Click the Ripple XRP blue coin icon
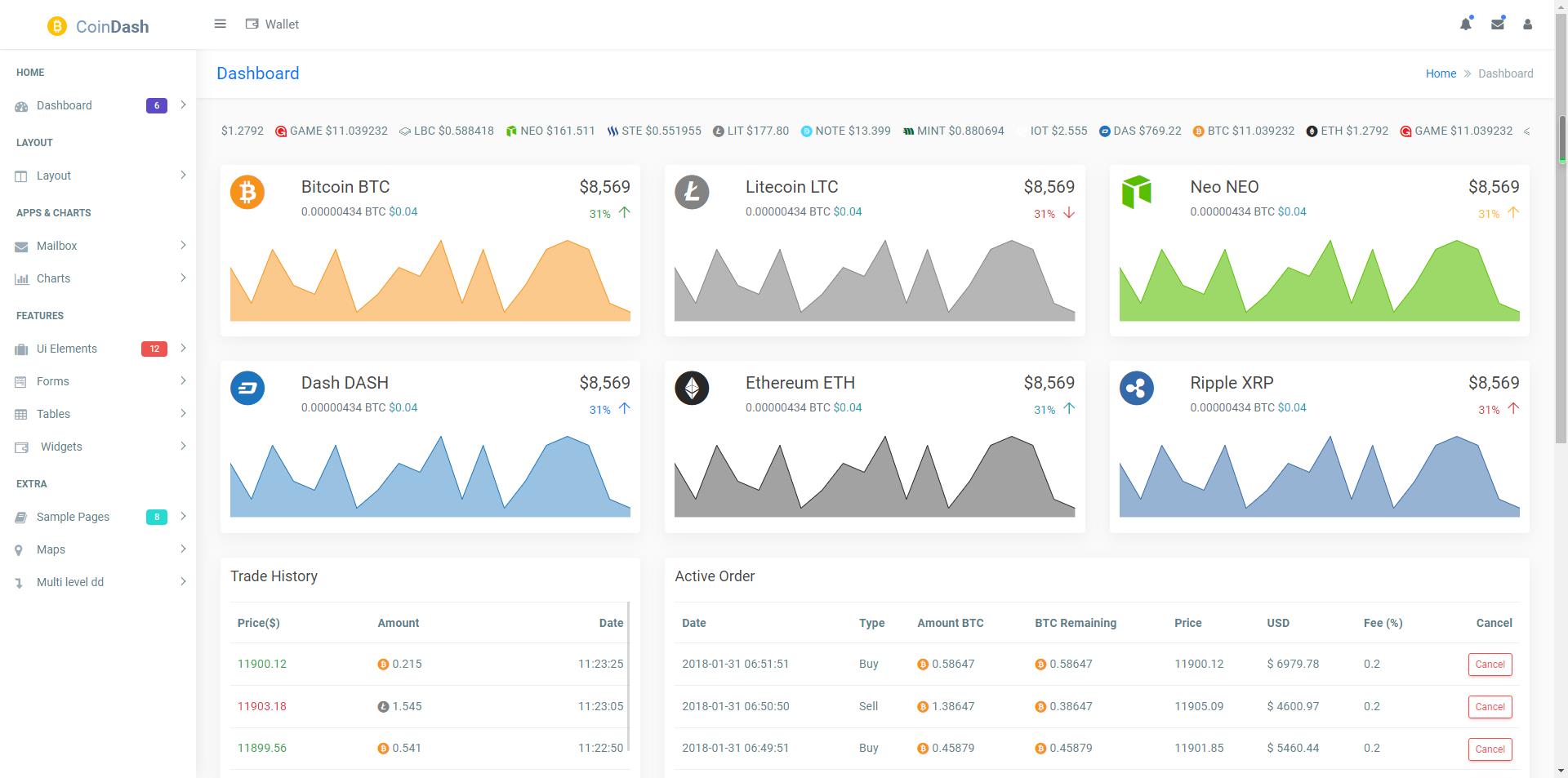The width and height of the screenshot is (1568, 778). click(1136, 388)
